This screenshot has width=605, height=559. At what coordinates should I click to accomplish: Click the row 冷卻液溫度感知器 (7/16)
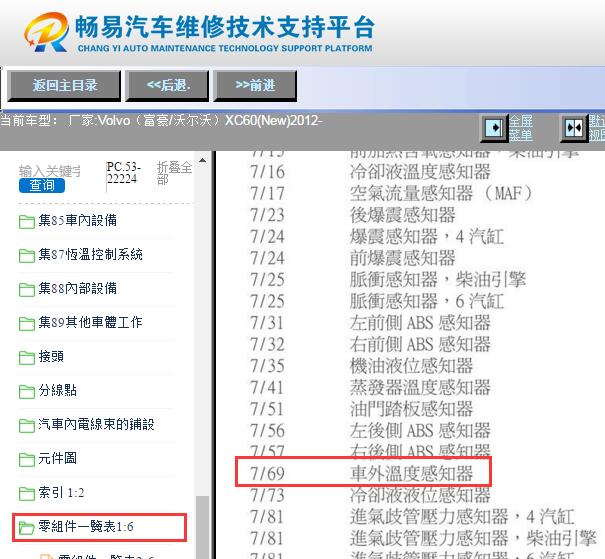click(370, 172)
